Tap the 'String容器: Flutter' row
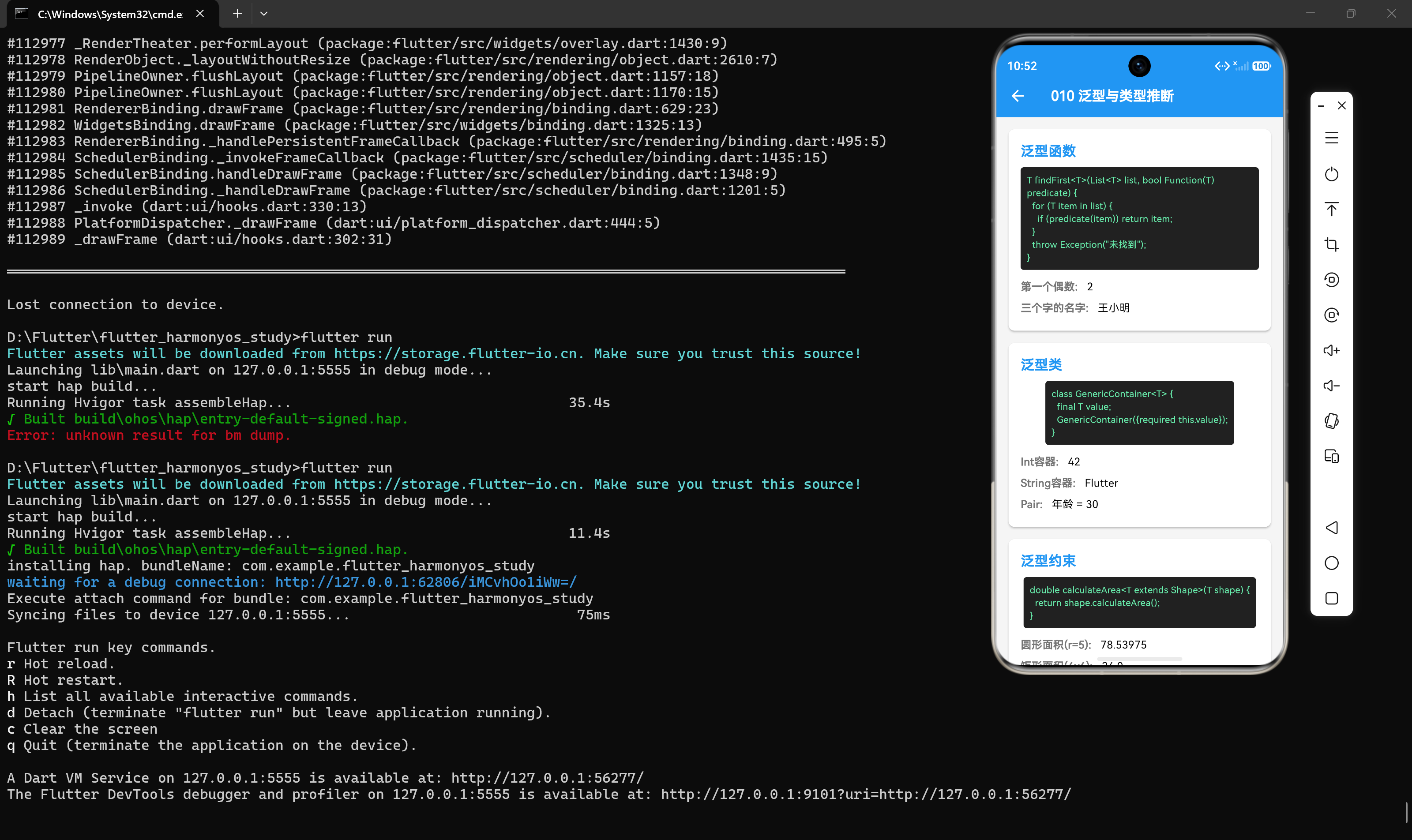The image size is (1412, 840). [x=1069, y=483]
